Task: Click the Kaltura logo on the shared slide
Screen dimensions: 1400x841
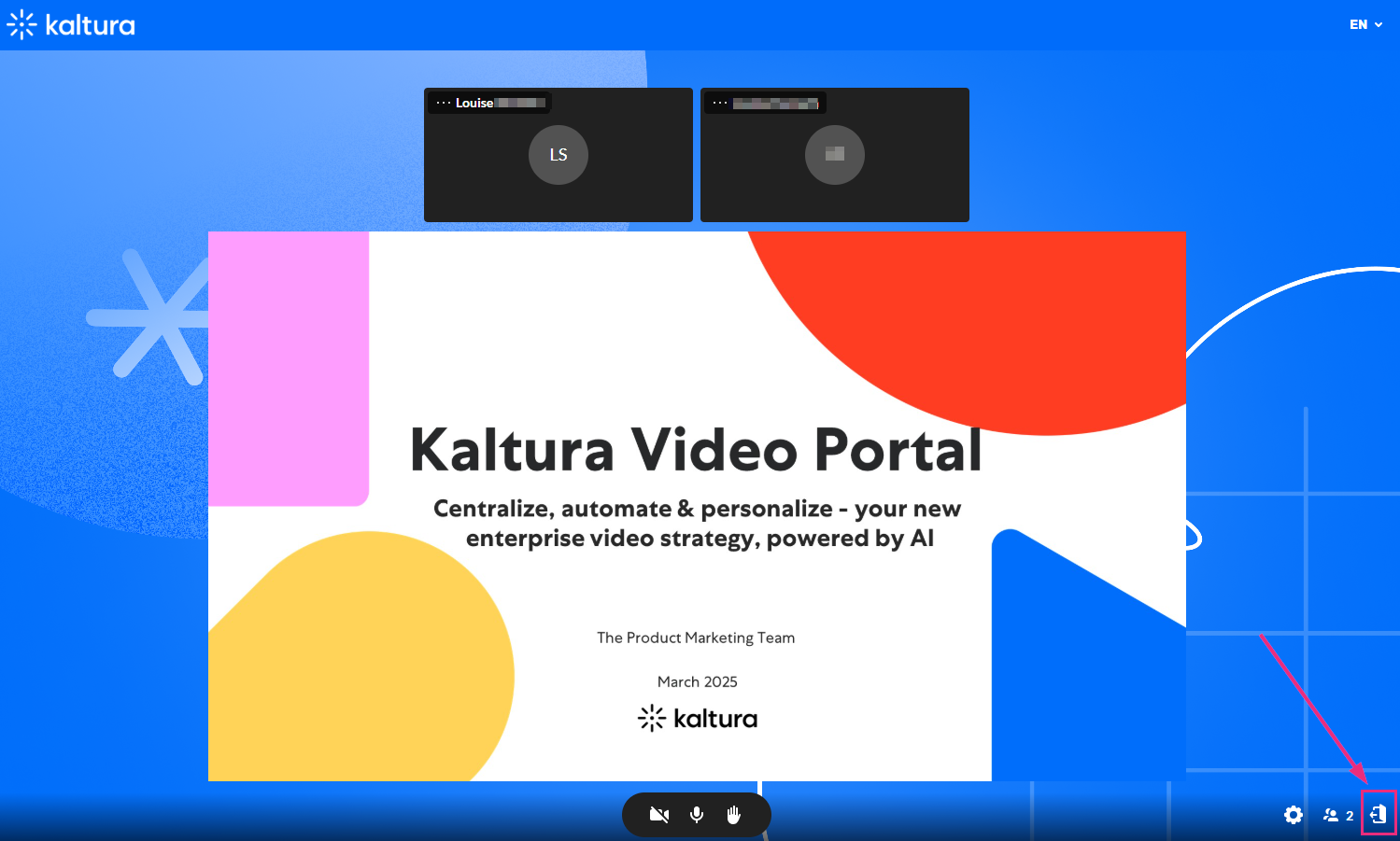Action: (698, 719)
